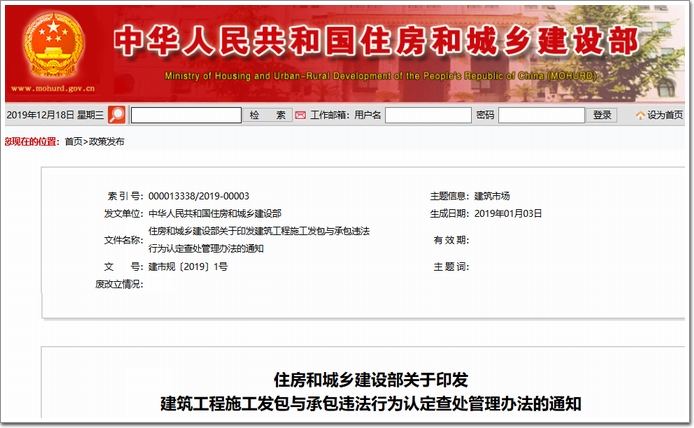Click the red mail envelope icon
Screen dimensions: 694x428
tap(301, 116)
